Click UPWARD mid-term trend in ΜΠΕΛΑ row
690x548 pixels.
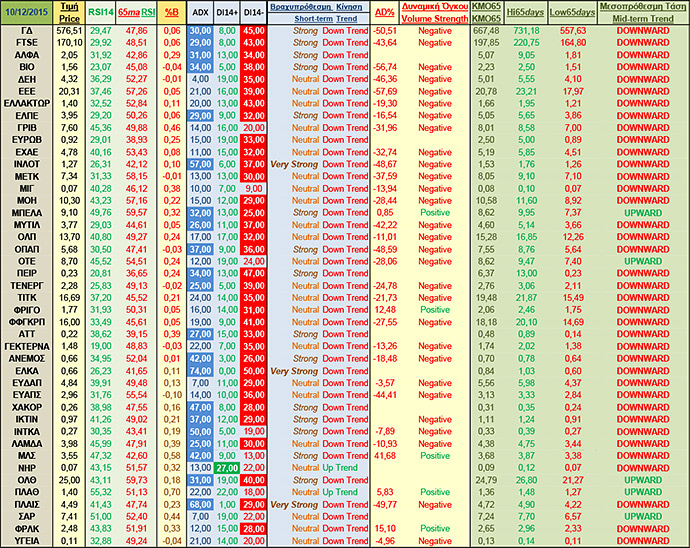(x=643, y=212)
